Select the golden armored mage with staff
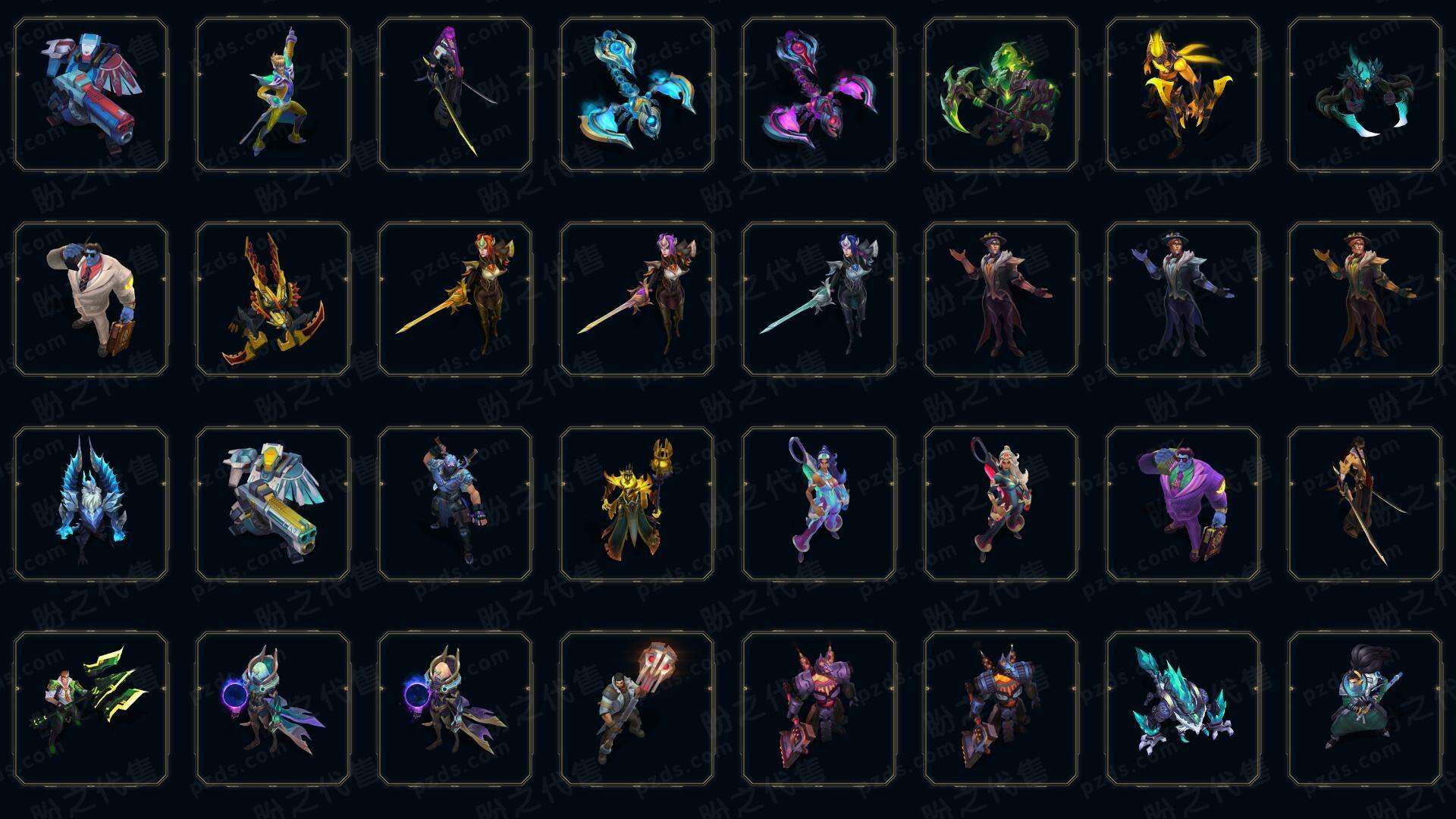Viewport: 1456px width, 819px height. [x=637, y=504]
